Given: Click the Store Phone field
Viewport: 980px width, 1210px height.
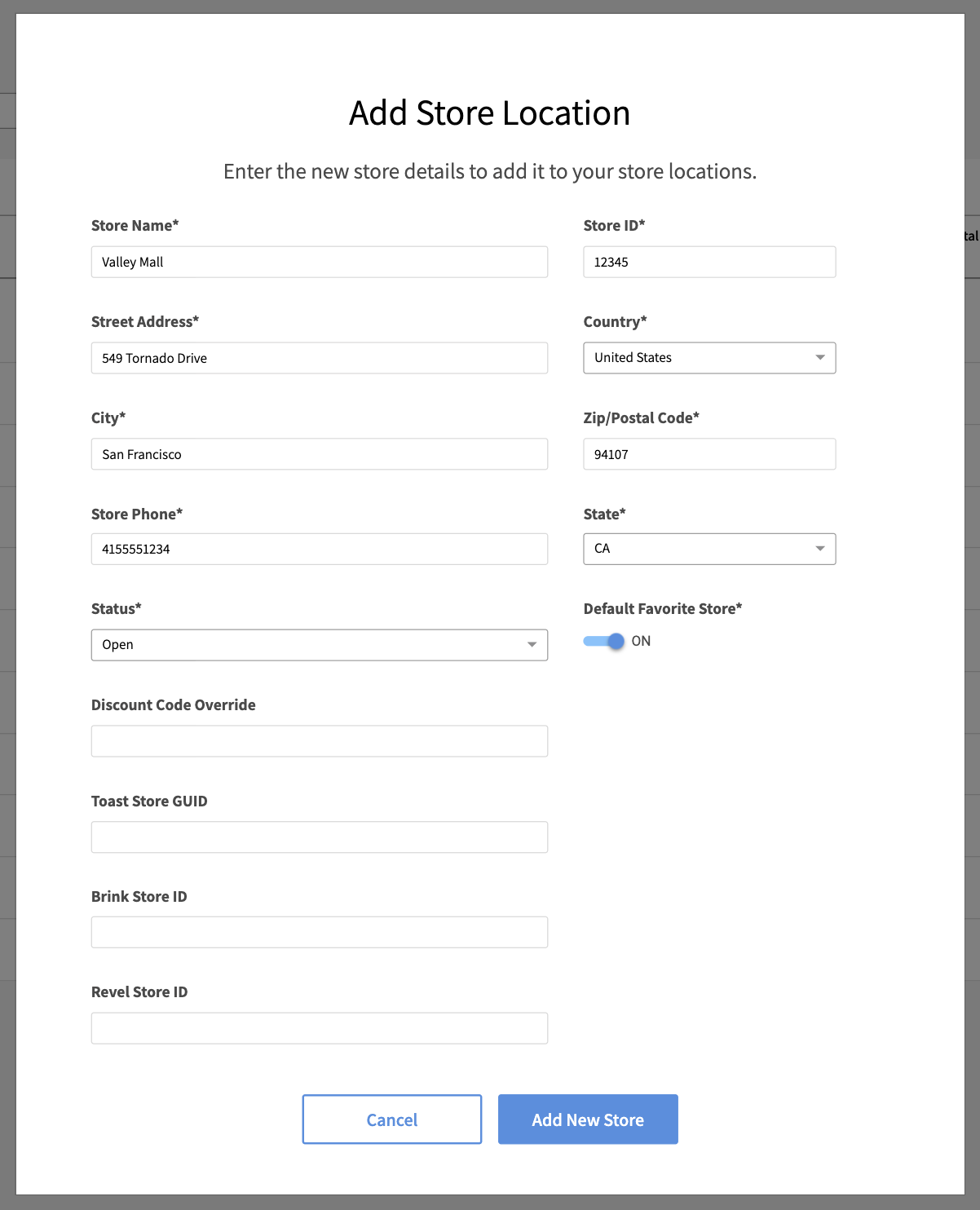Looking at the screenshot, I should (x=319, y=549).
